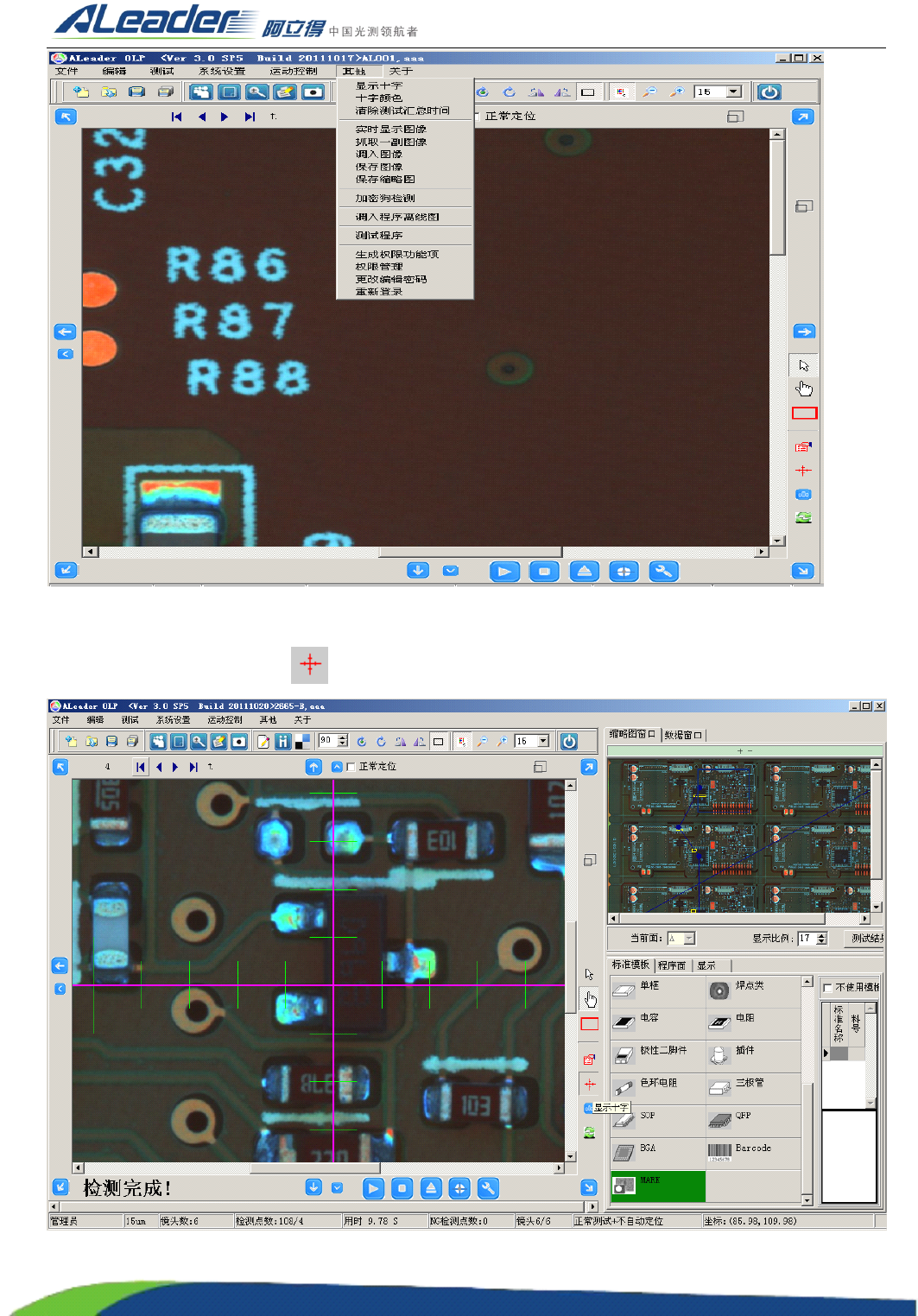Click wrench icon below AL001 image
Viewport: 918px width, 1316px height.
[x=663, y=571]
